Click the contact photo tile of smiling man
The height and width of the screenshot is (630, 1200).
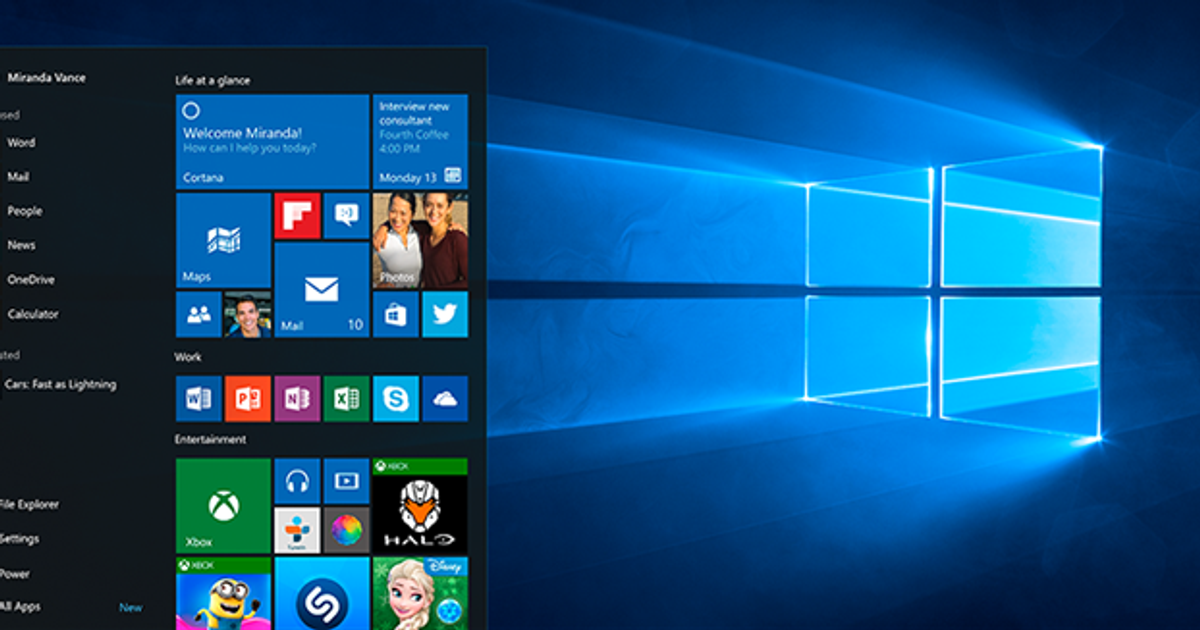248,314
